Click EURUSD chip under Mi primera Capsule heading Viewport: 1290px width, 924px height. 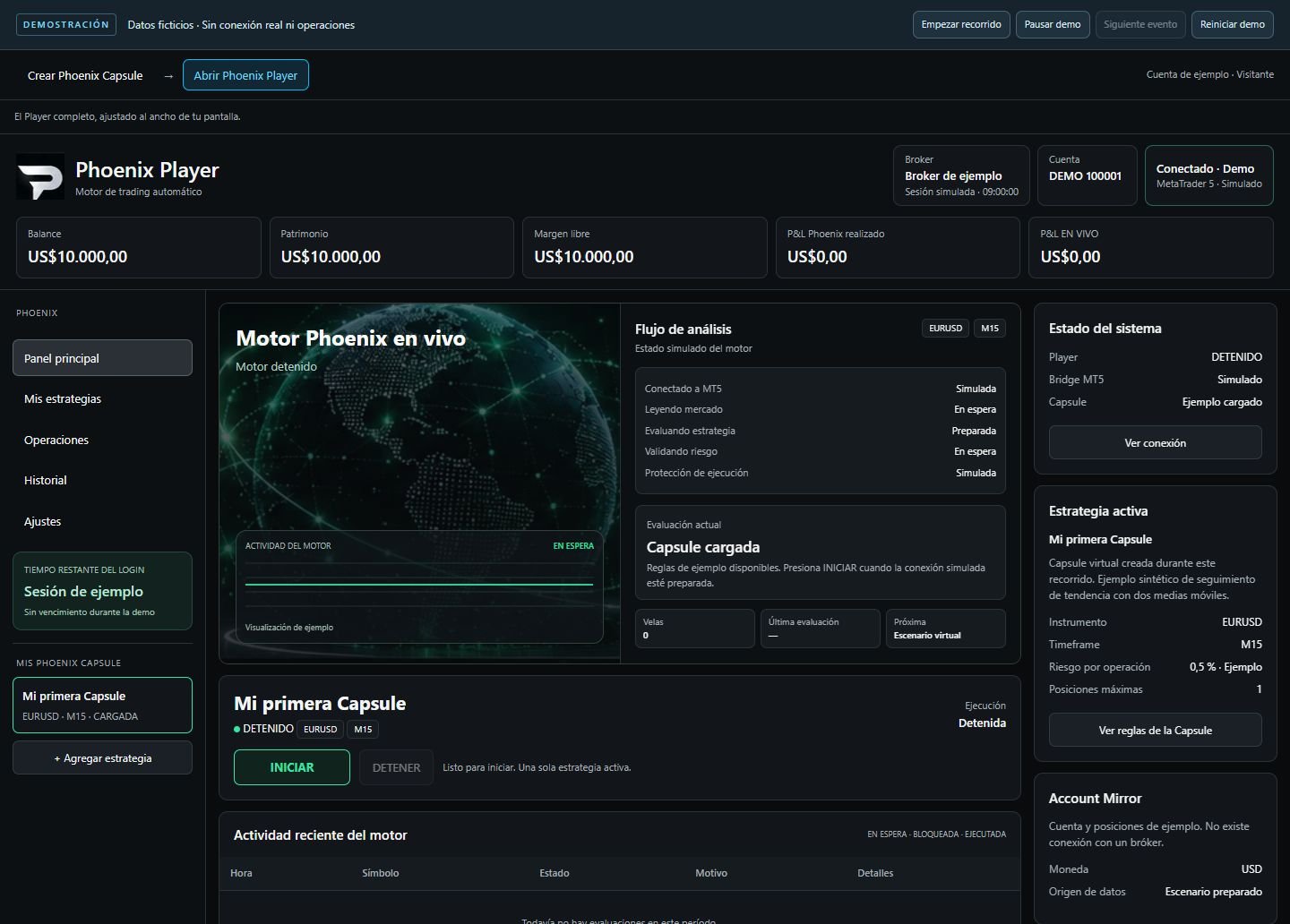tap(320, 729)
